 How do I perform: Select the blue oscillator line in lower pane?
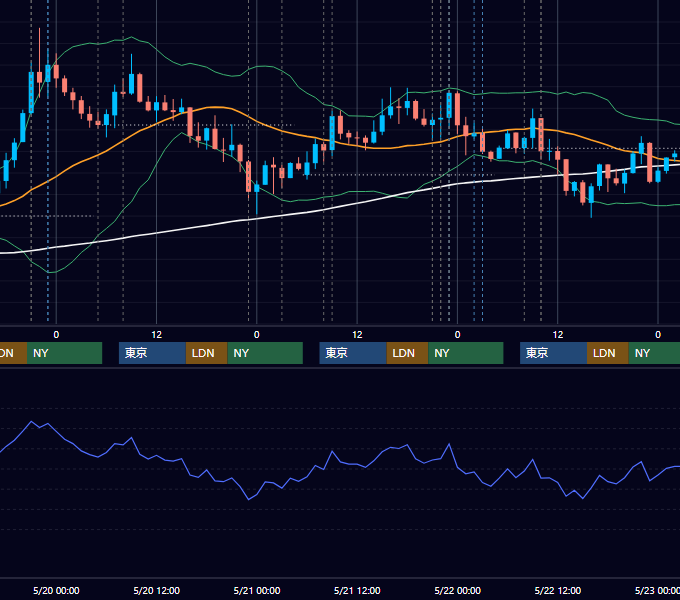(333, 452)
